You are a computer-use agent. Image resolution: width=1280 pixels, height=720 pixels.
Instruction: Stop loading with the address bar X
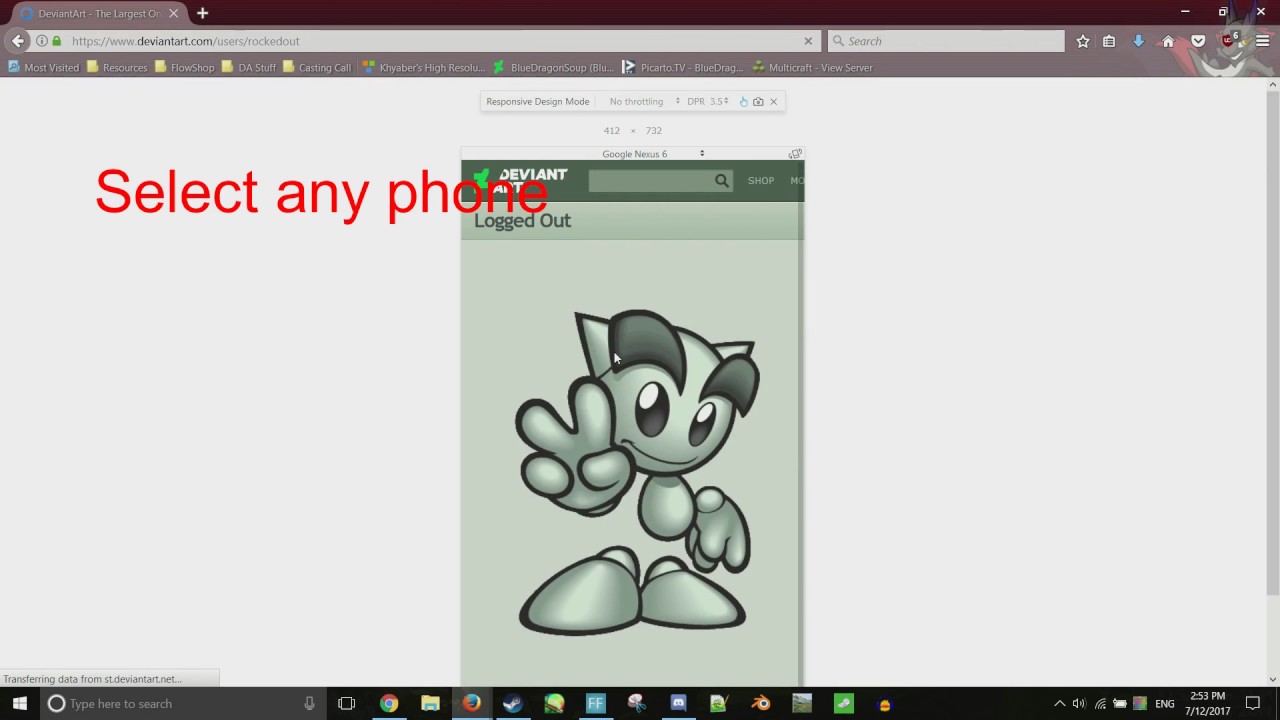point(808,41)
